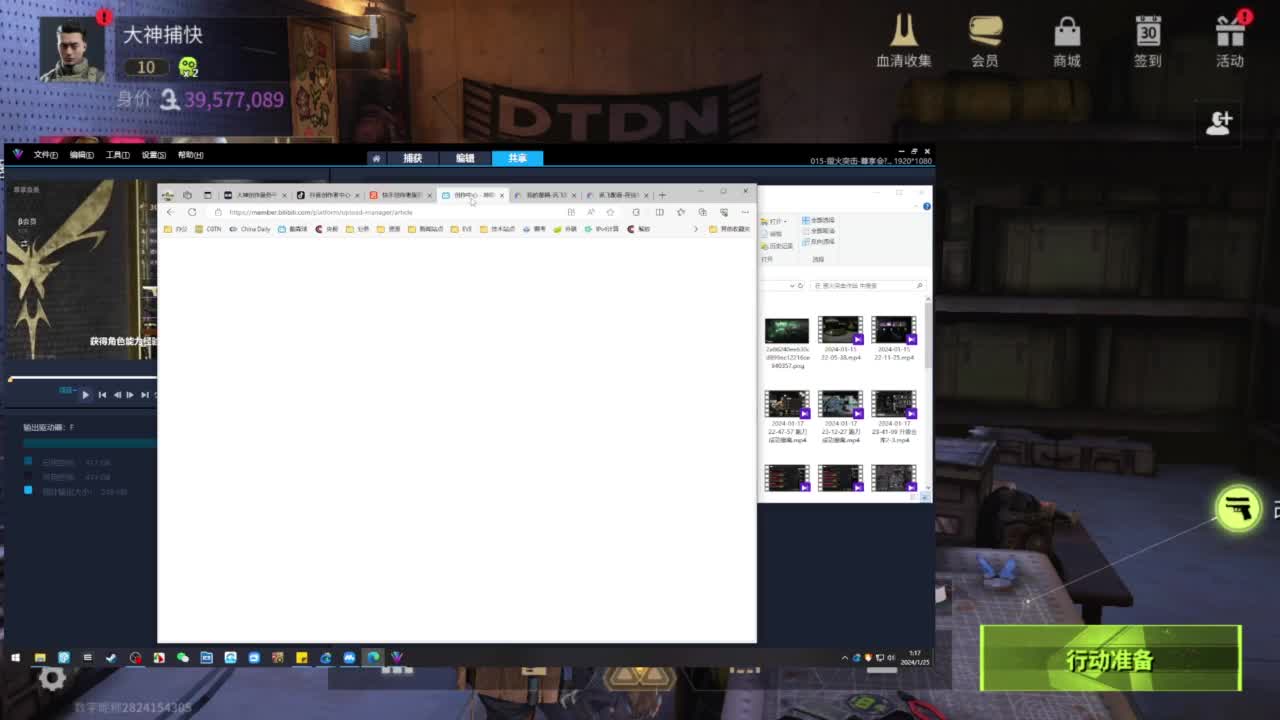This screenshot has width=1280, height=720.
Task: Open the browser settings and more menu
Action: coord(745,212)
